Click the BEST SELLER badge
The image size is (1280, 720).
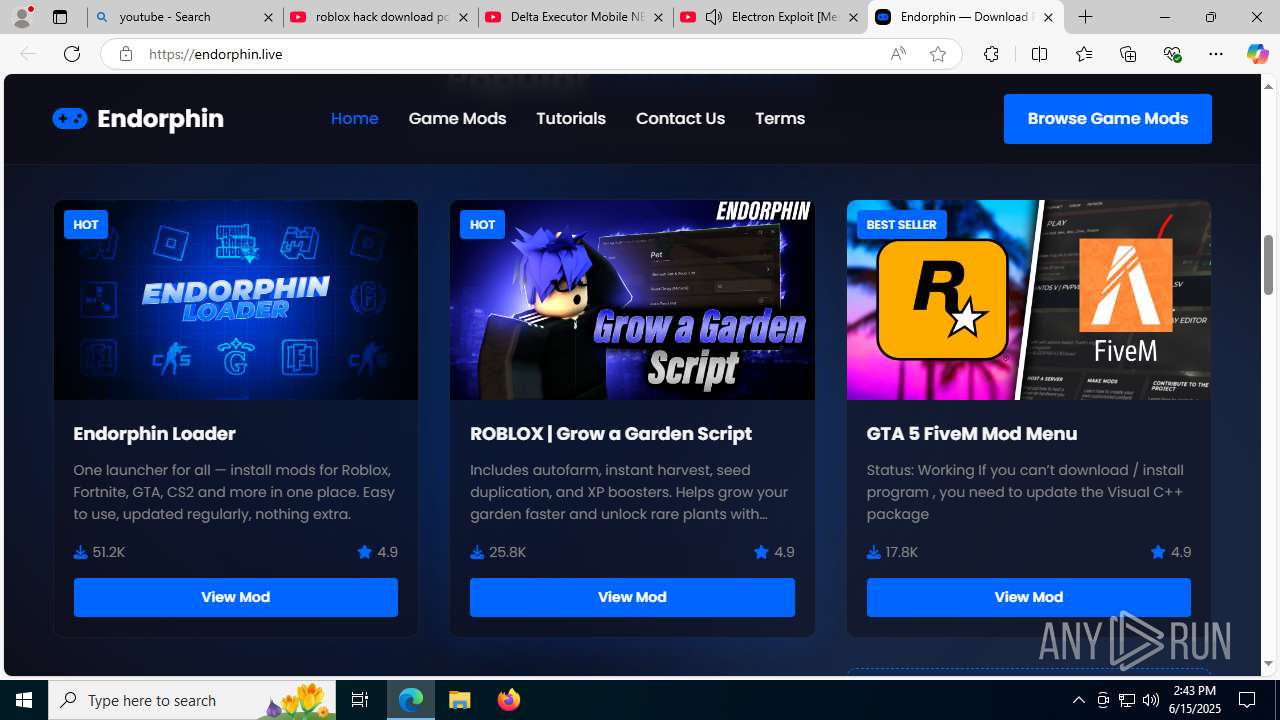click(901, 224)
